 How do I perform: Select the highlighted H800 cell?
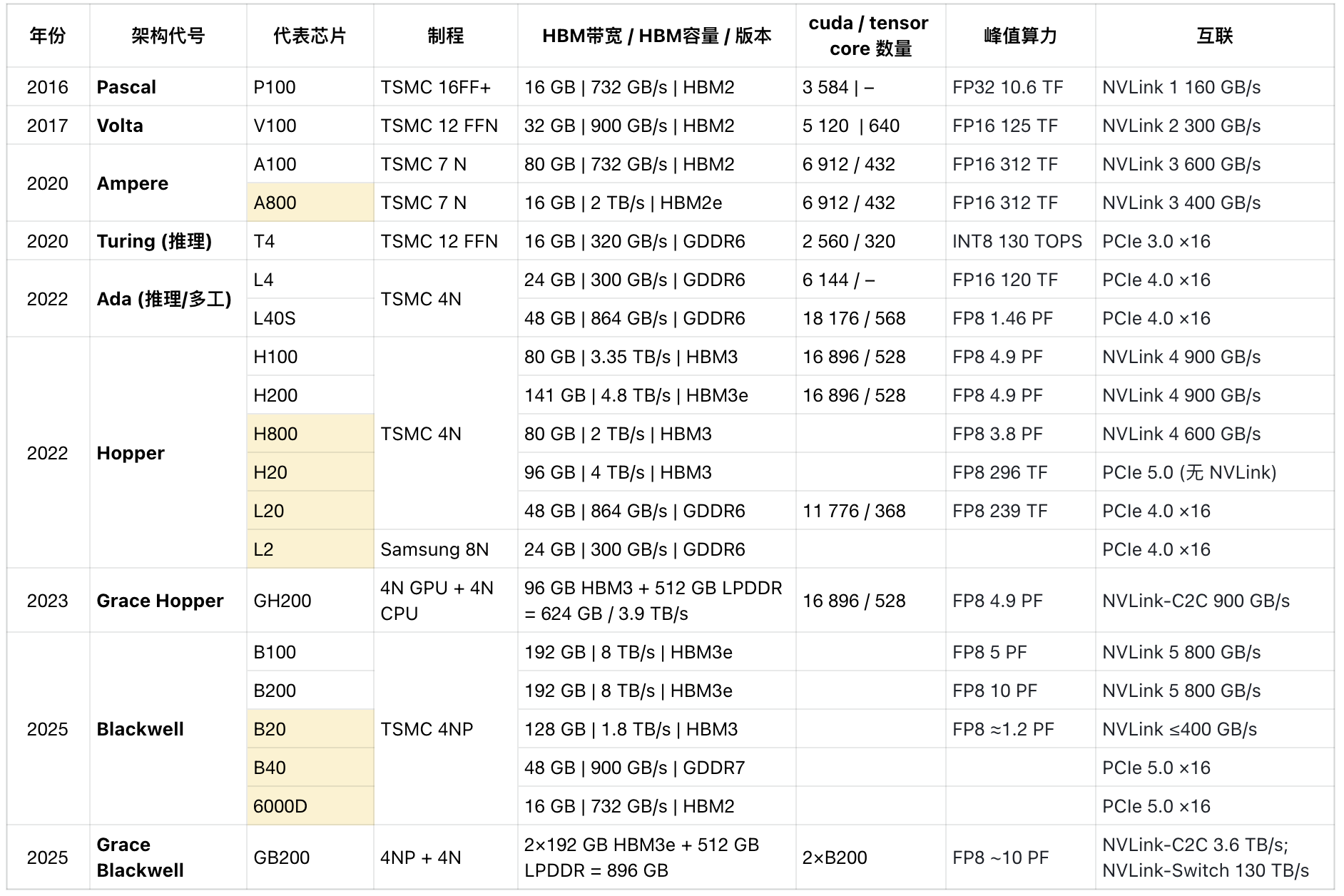coord(310,434)
